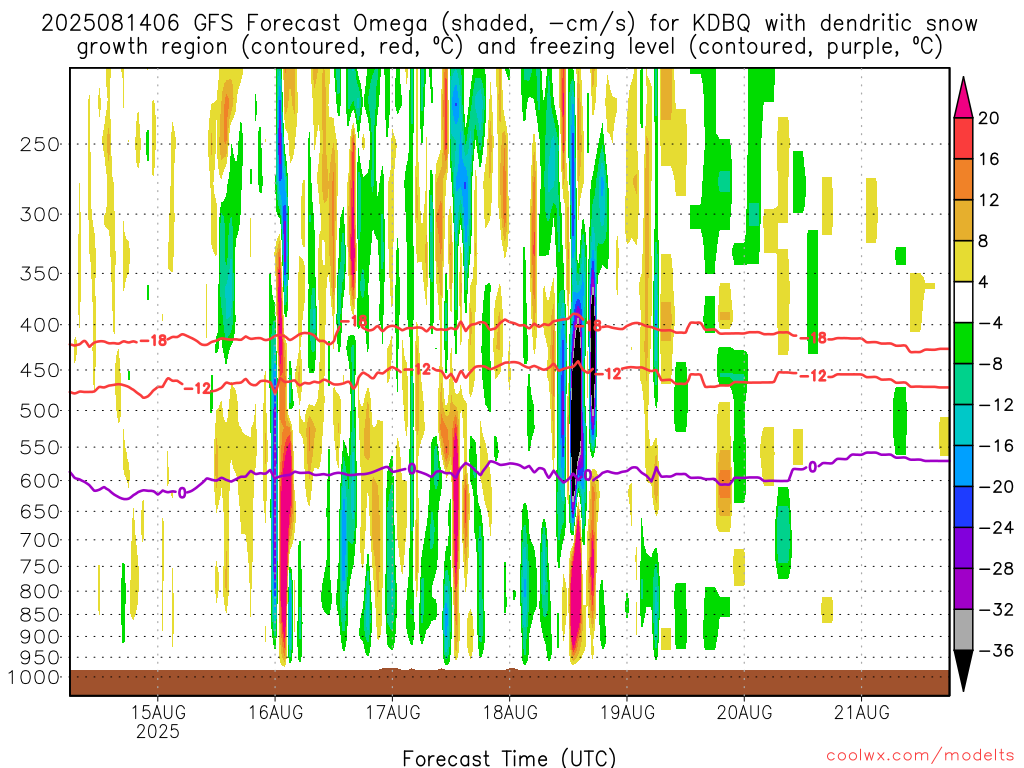
Task: Click the 17AUG date label
Action: click(392, 711)
